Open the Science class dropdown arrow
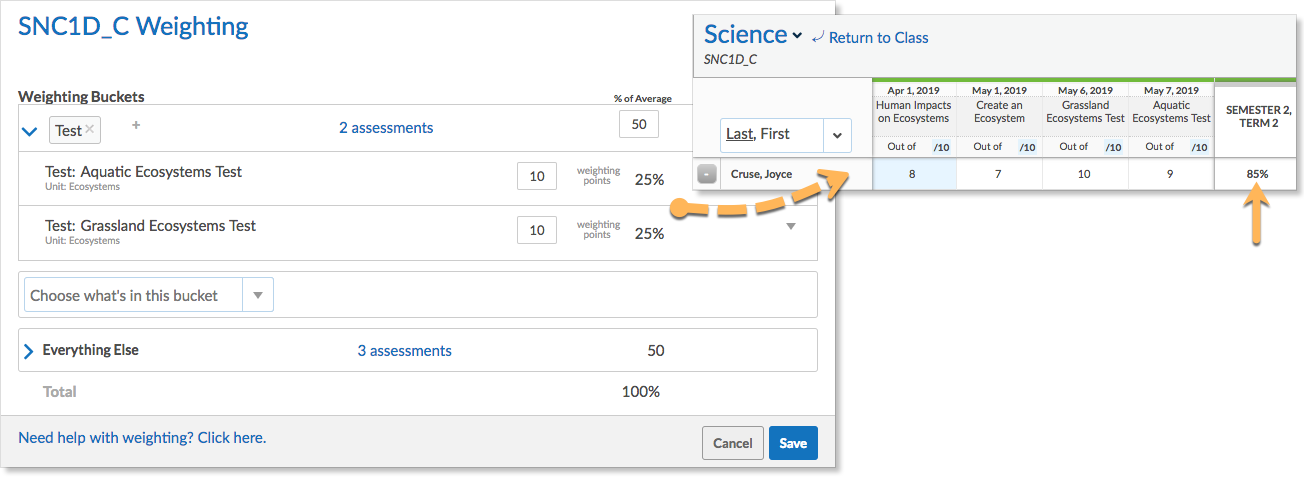Image resolution: width=1304 pixels, height=478 pixels. pyautogui.click(x=797, y=36)
